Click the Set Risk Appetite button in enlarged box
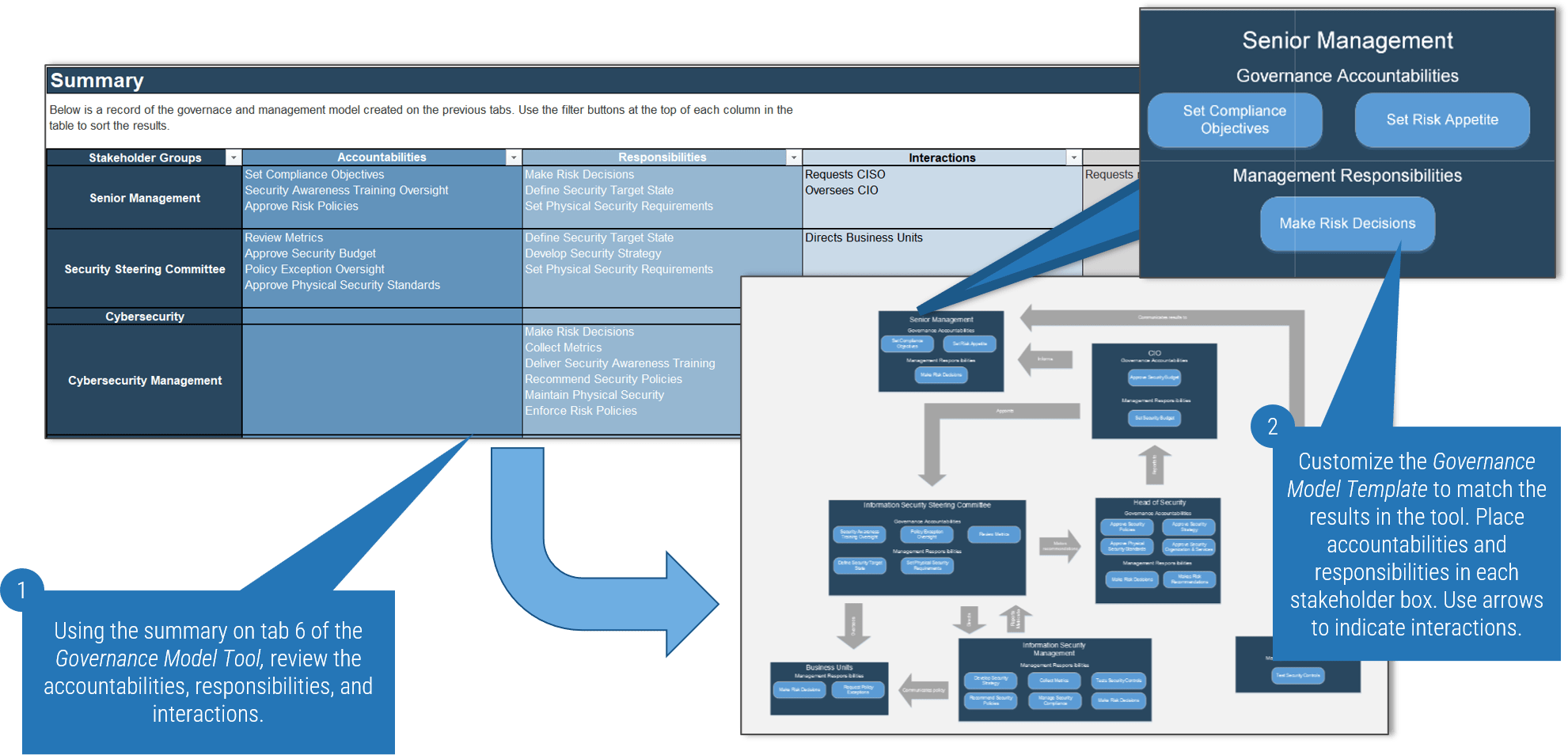This screenshot has height=755, width=1568. pyautogui.click(x=1442, y=120)
